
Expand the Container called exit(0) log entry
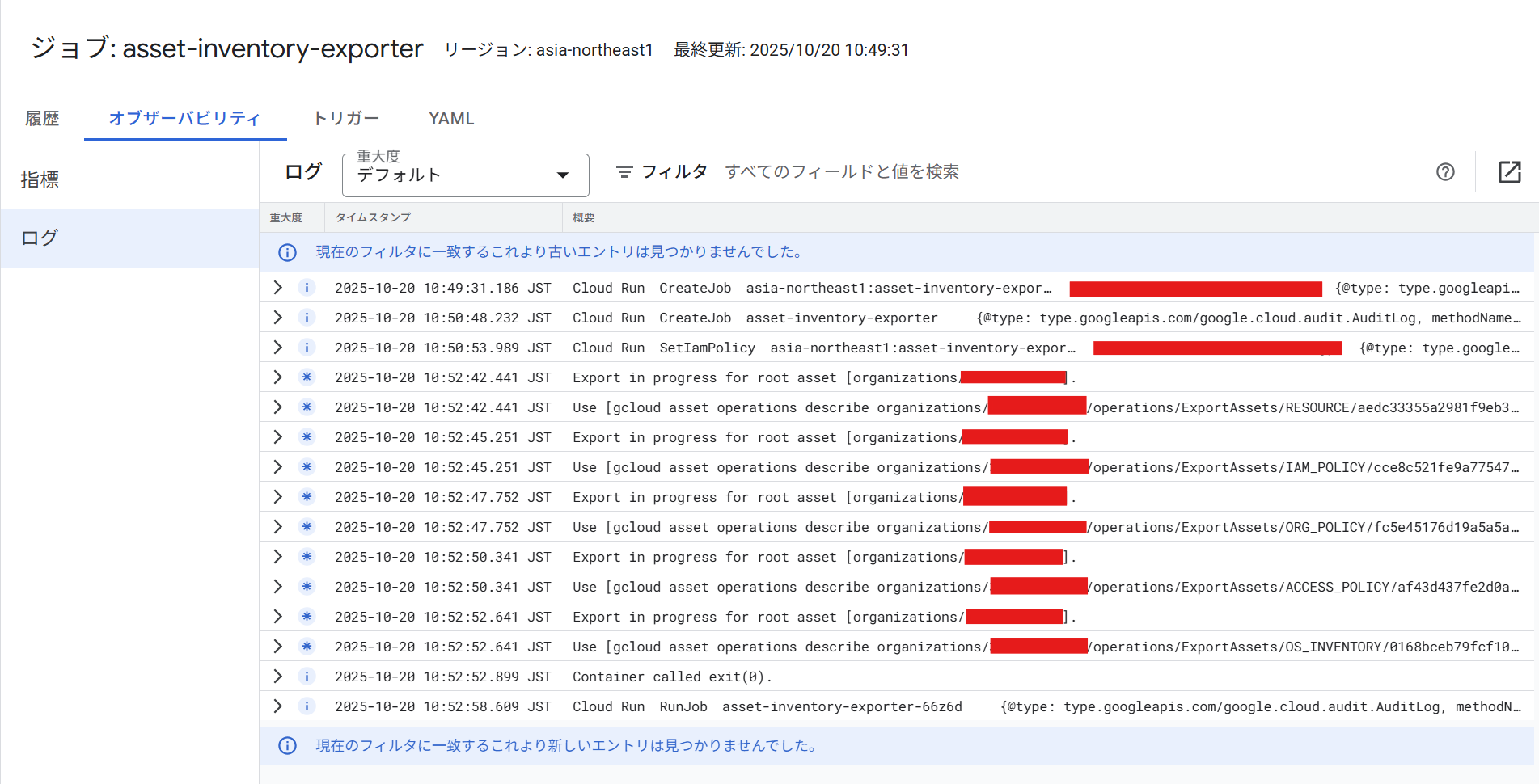277,677
